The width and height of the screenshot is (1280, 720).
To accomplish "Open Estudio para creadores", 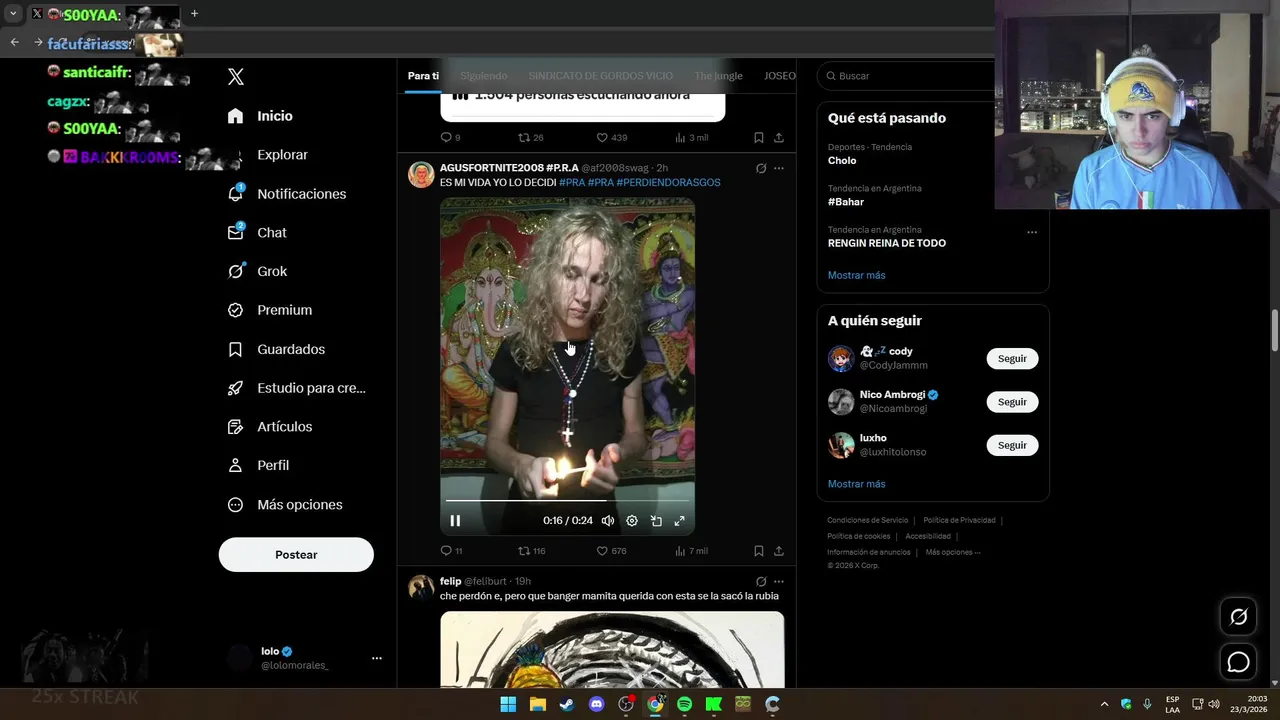I will click(296, 388).
